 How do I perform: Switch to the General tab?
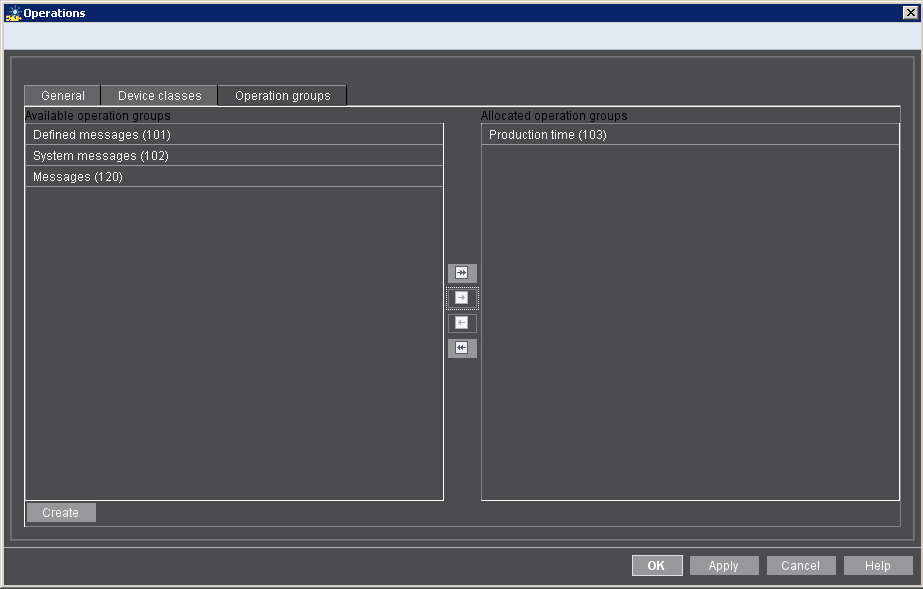tap(62, 95)
